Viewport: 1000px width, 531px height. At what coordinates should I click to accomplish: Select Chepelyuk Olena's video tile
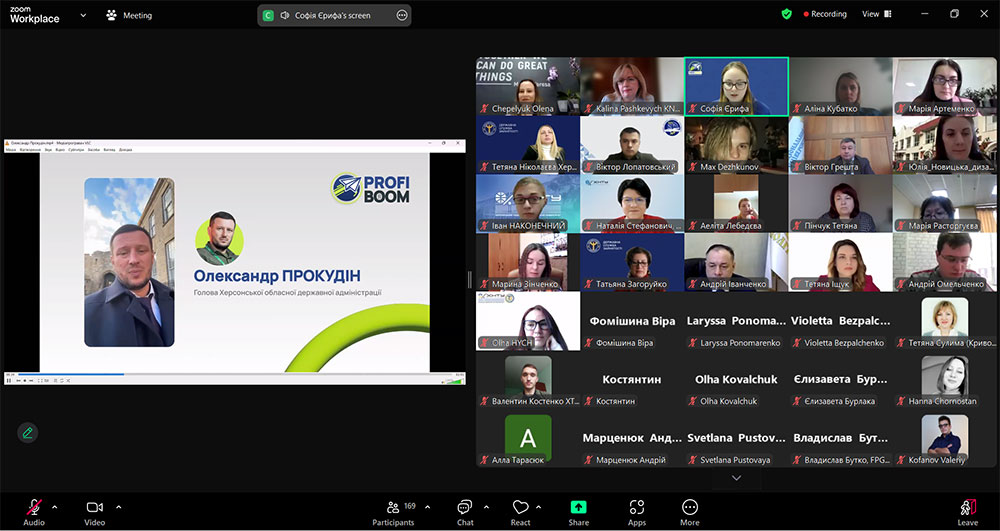528,87
